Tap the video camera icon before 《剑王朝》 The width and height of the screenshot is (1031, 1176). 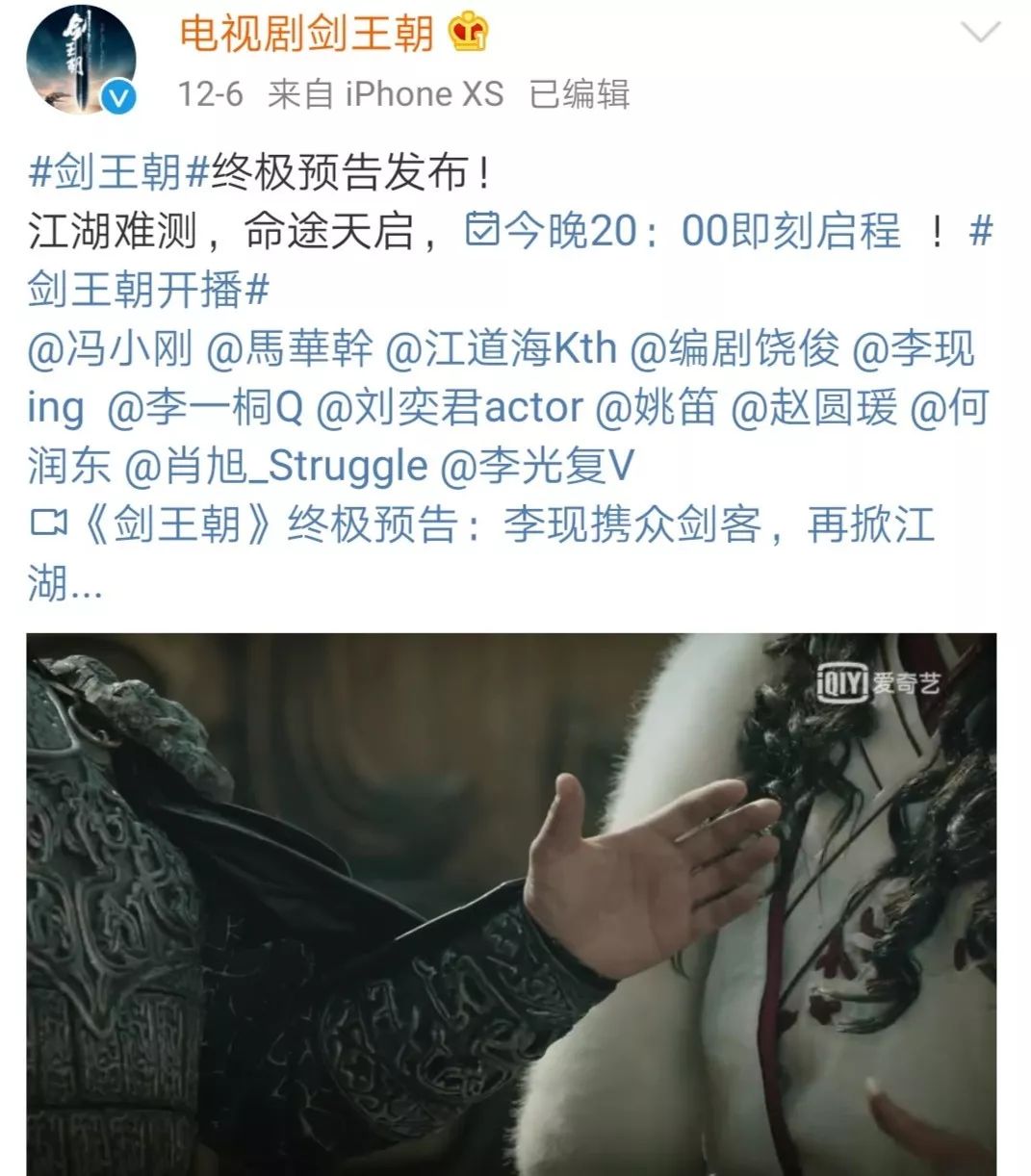[49, 524]
